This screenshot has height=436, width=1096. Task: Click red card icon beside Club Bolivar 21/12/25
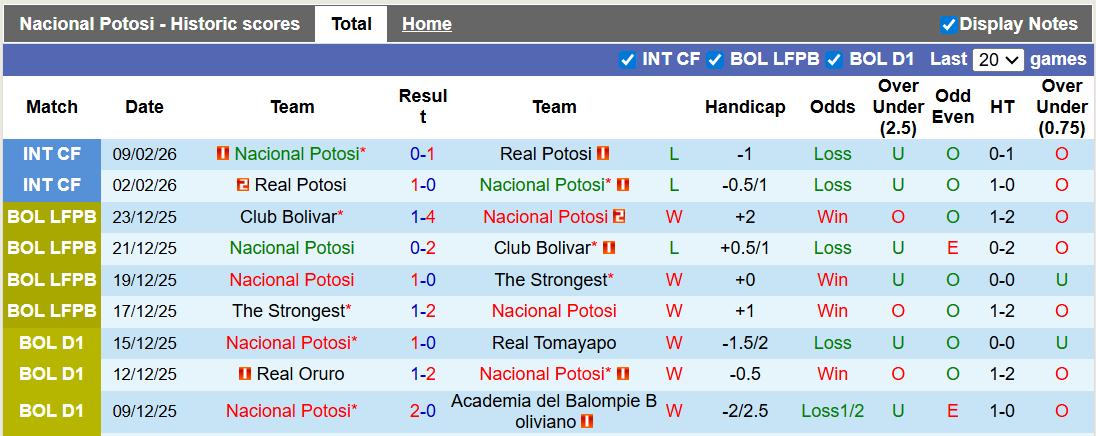coord(609,247)
